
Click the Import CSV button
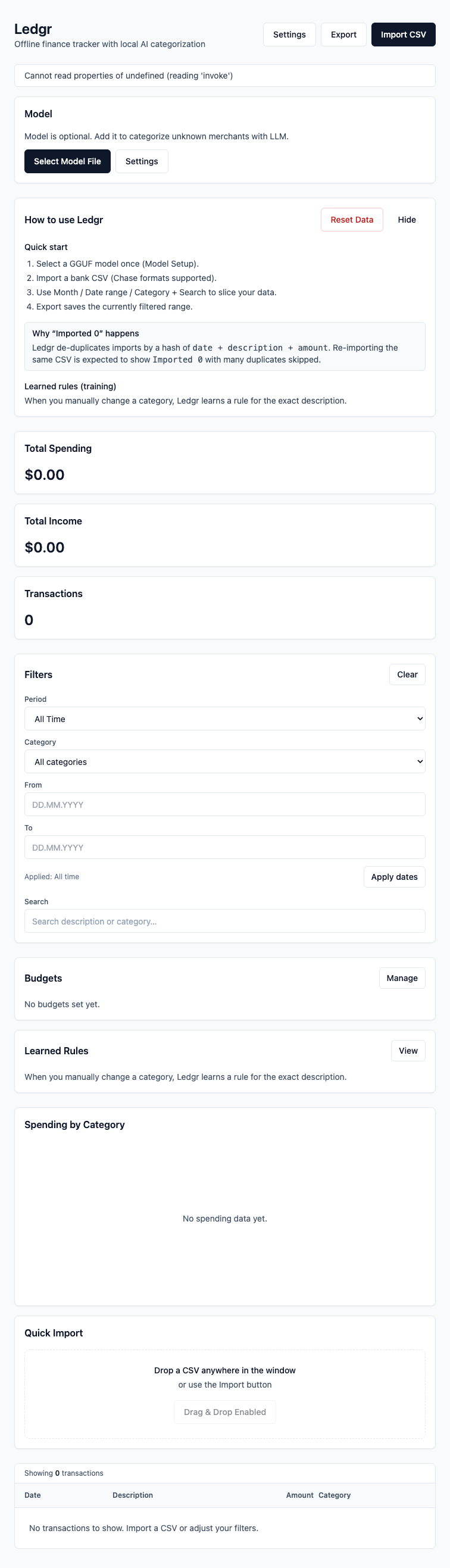coord(403,35)
